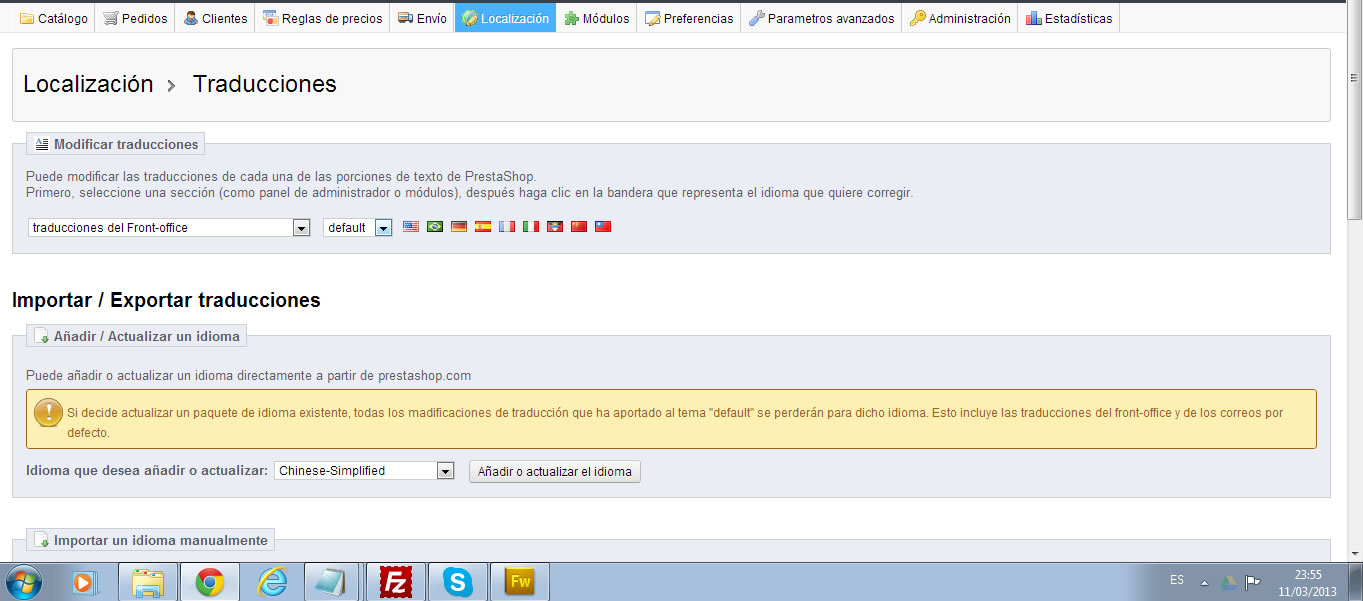Open the default theme dropdown
The width and height of the screenshot is (1363, 601).
pyautogui.click(x=357, y=228)
